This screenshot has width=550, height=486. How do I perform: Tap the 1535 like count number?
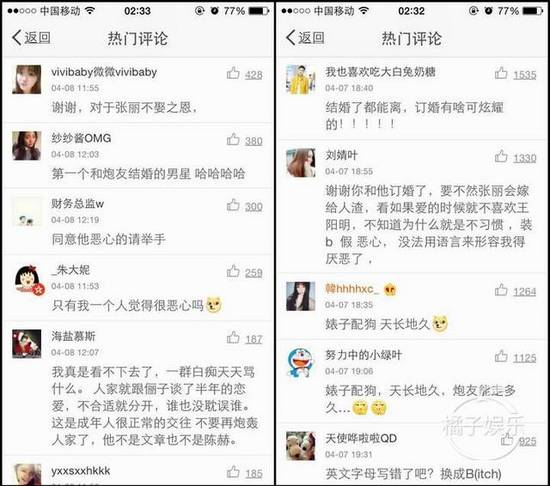525,75
